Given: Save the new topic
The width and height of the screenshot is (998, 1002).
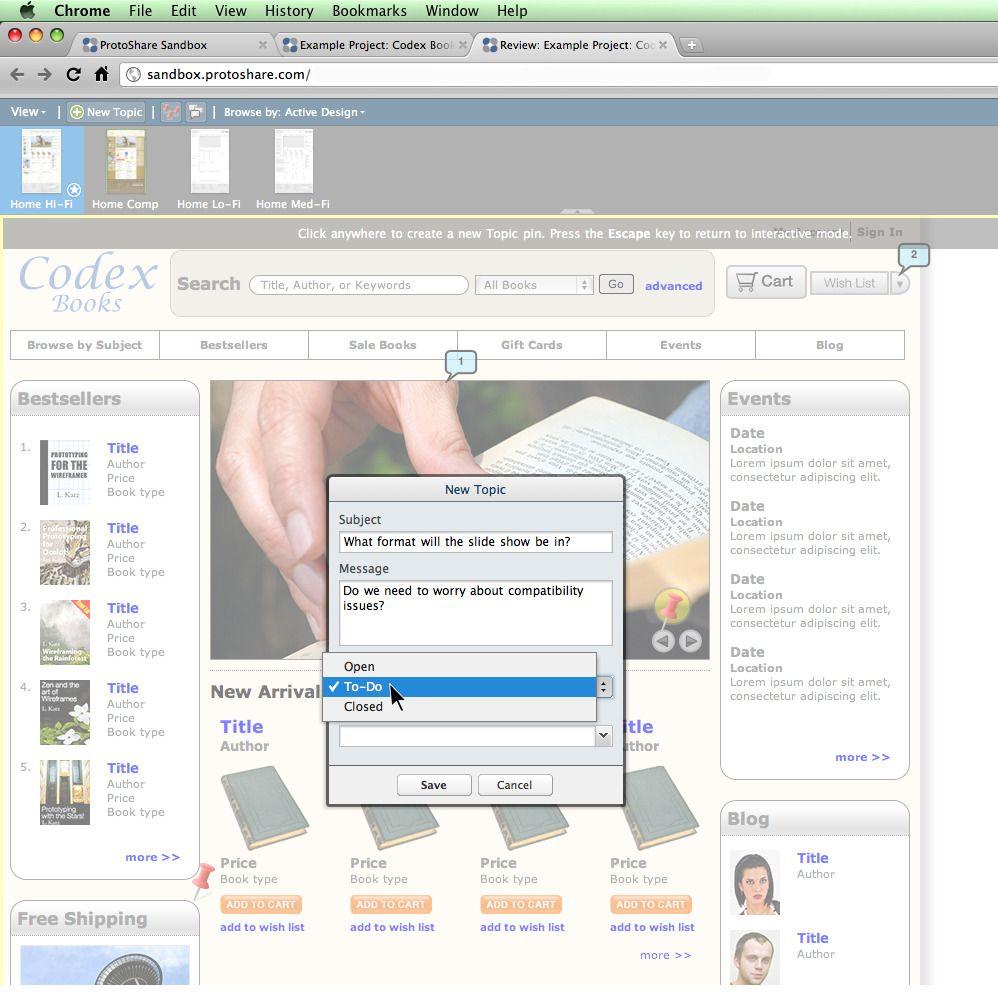Looking at the screenshot, I should point(433,785).
